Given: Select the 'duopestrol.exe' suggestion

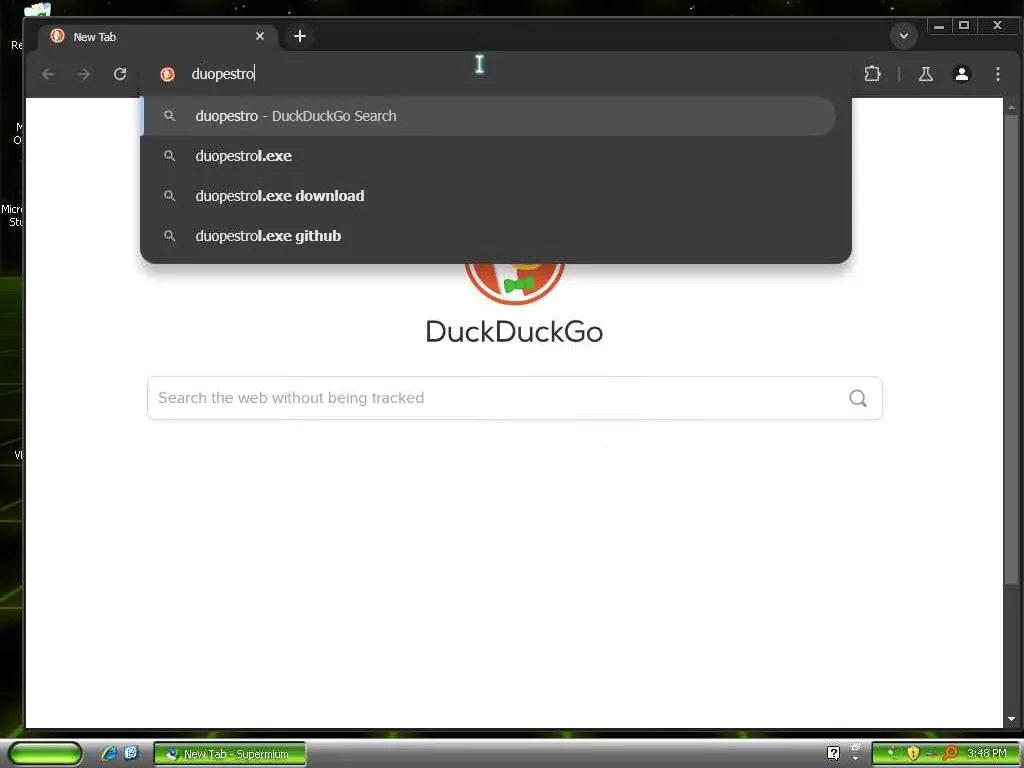Looking at the screenshot, I should pyautogui.click(x=496, y=155).
